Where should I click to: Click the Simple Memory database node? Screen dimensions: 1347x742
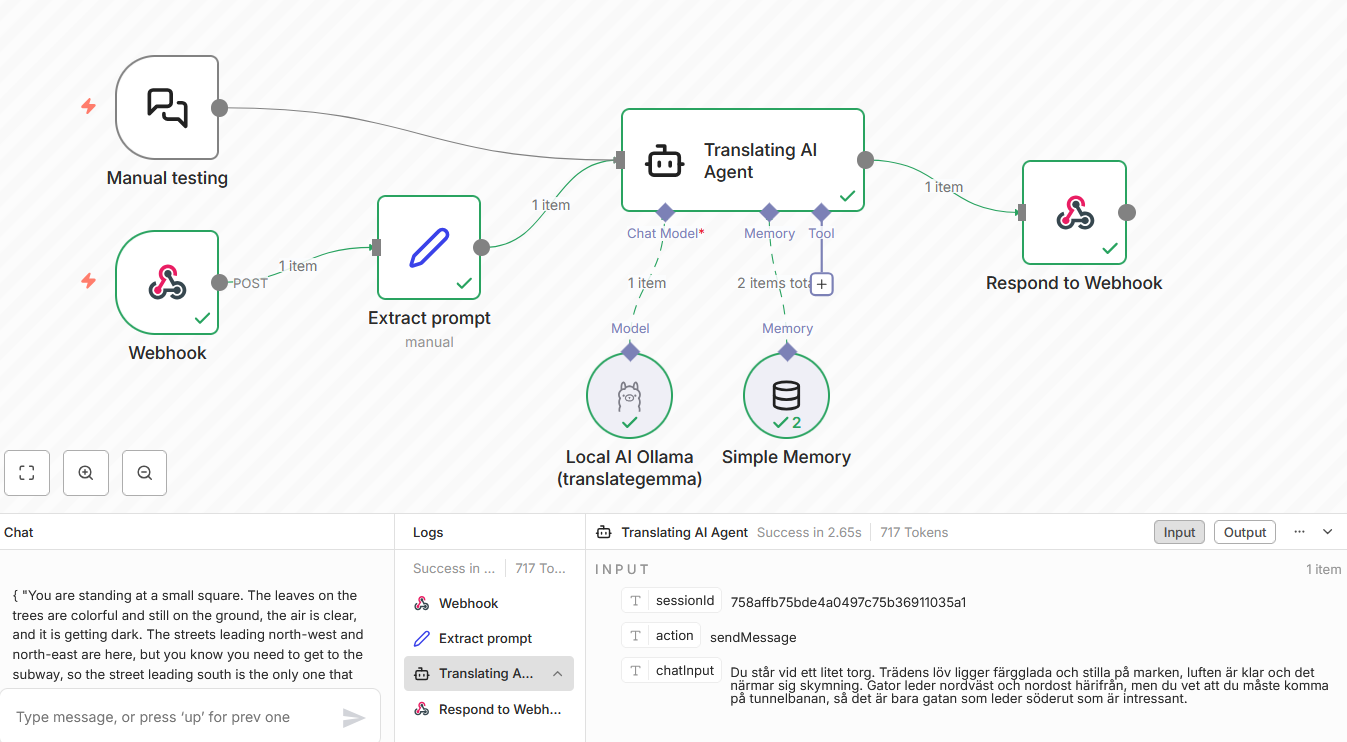click(786, 396)
